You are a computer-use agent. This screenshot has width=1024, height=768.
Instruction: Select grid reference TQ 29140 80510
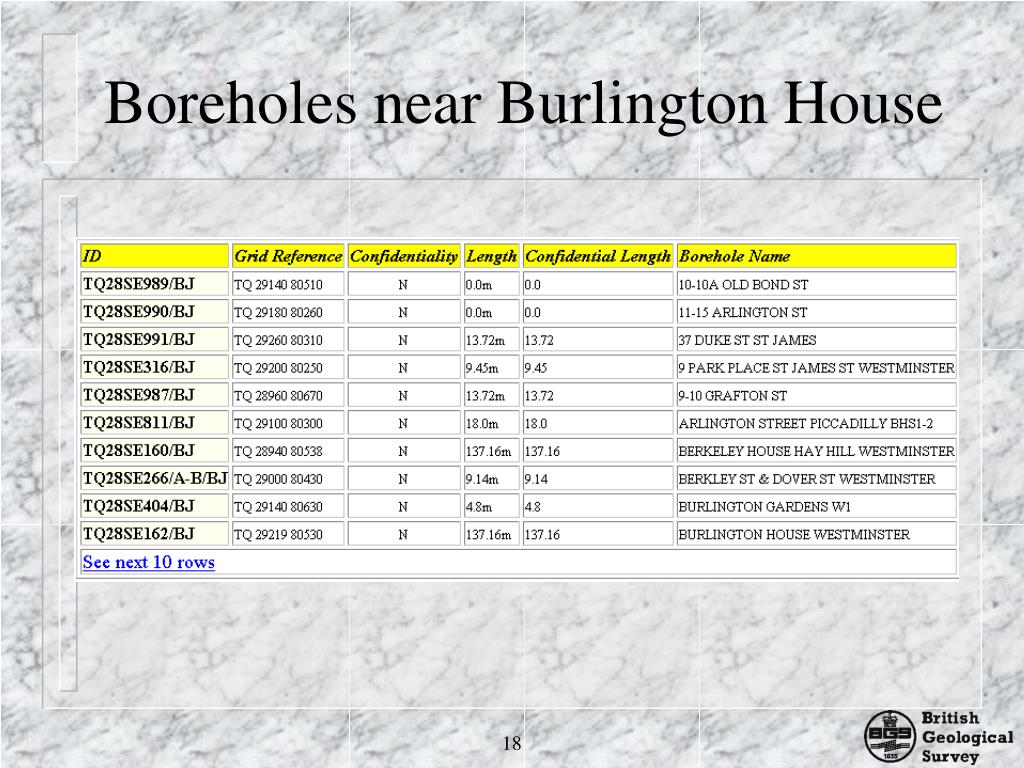point(278,285)
